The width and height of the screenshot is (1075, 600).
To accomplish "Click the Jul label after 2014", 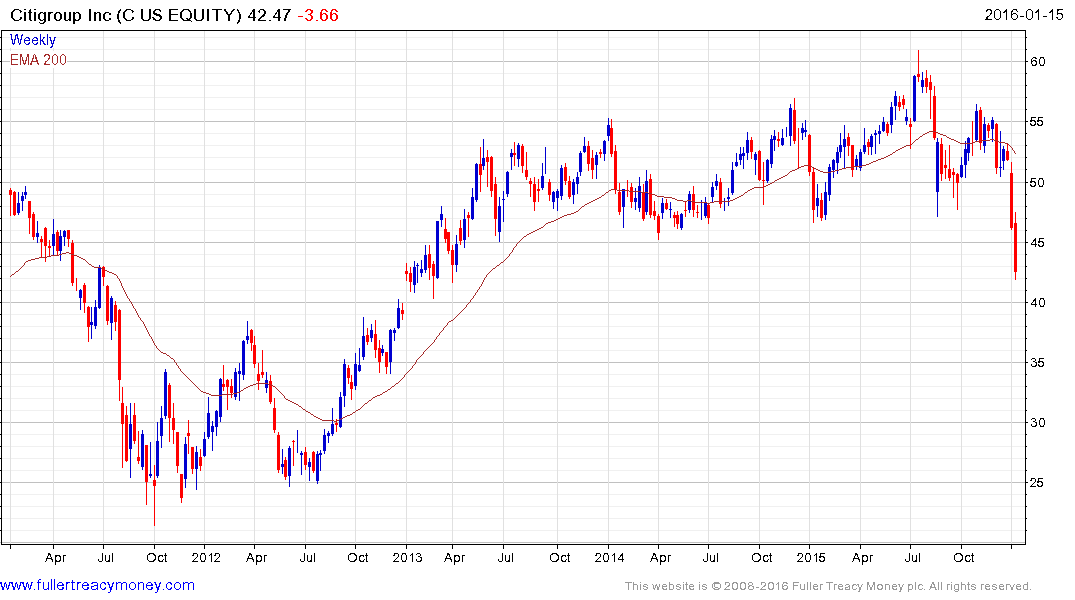I will click(x=711, y=557).
